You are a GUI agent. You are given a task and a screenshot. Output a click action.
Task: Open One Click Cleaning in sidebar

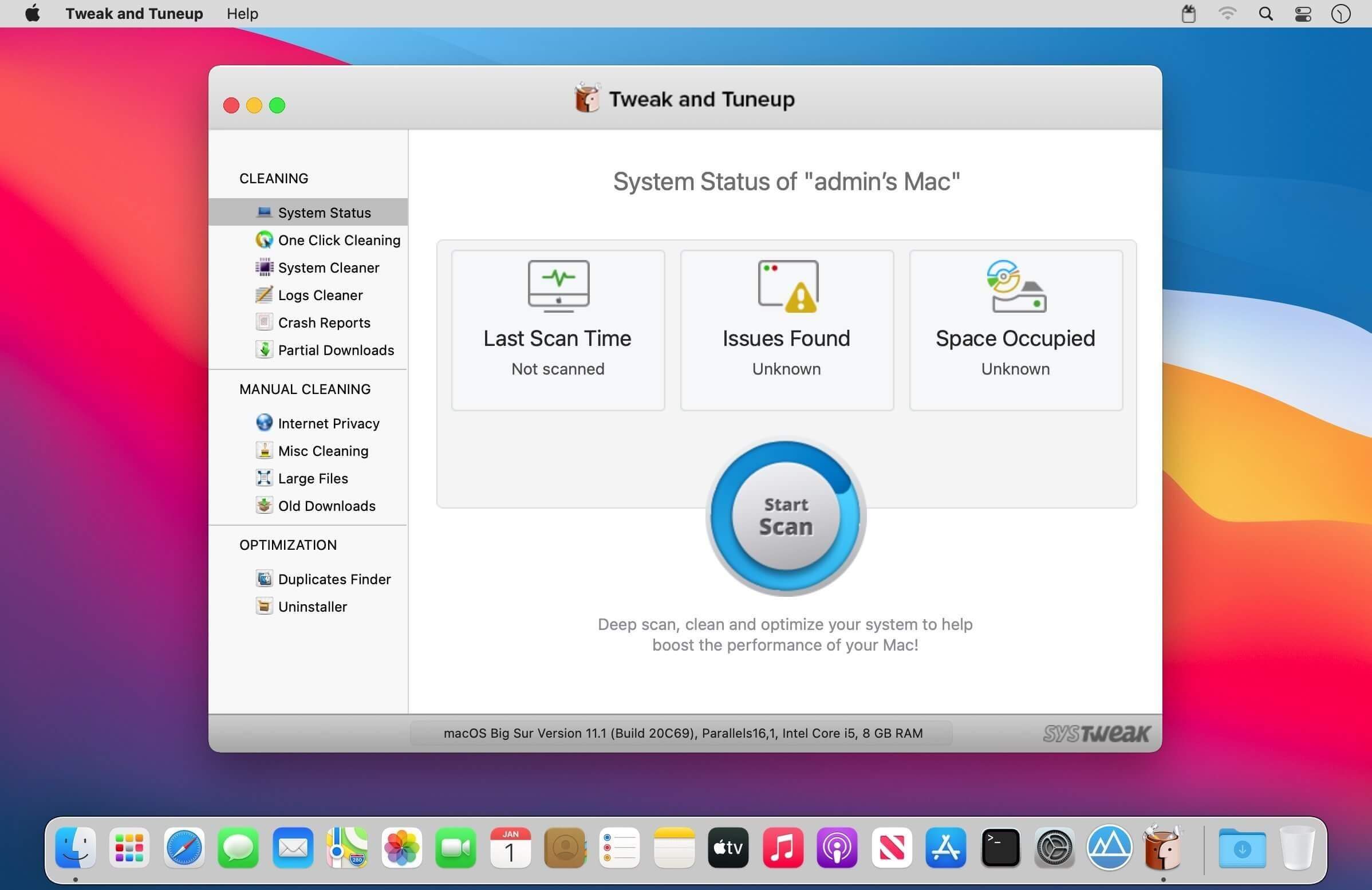339,240
